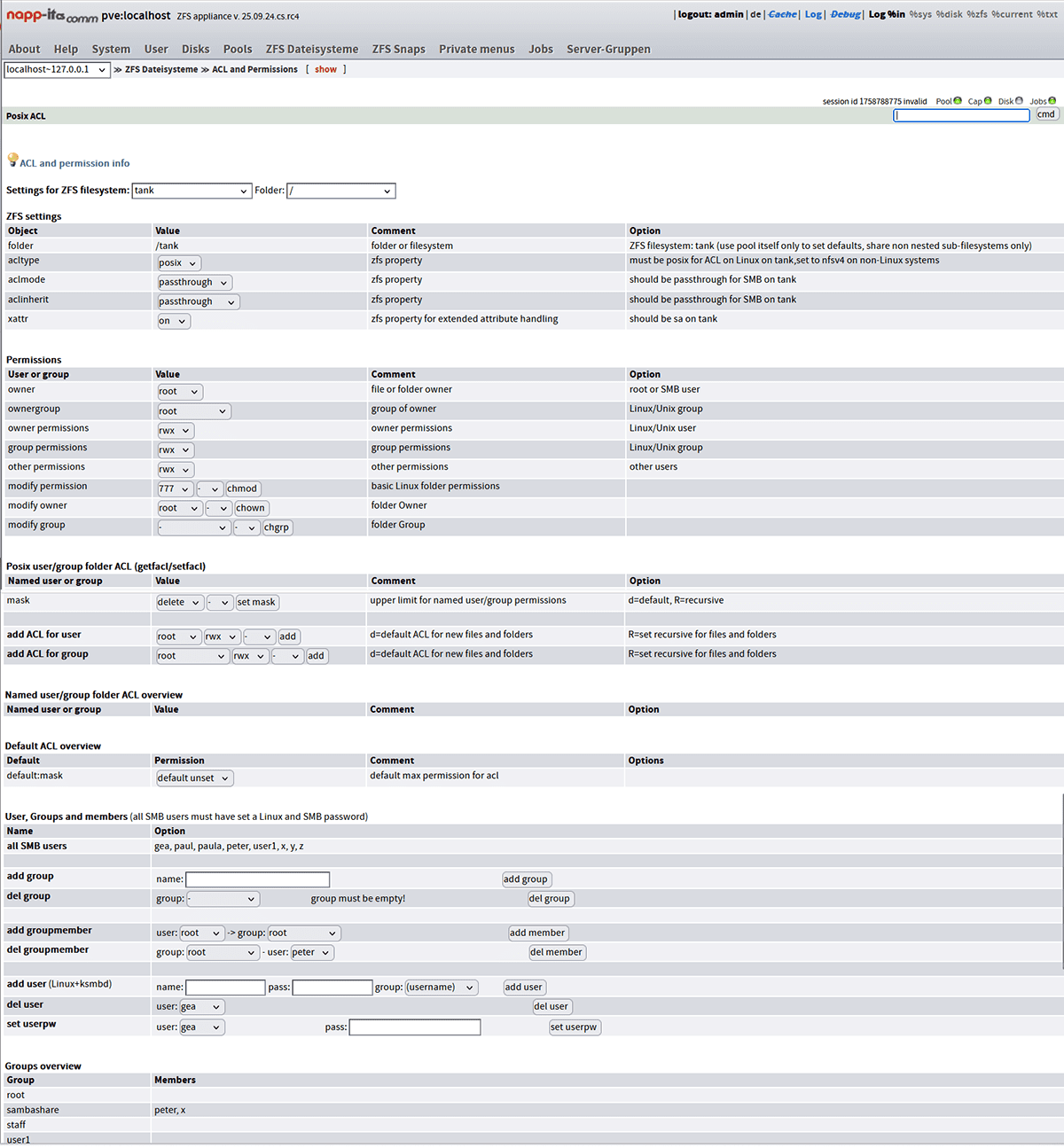Open the System menu

pyautogui.click(x=111, y=49)
